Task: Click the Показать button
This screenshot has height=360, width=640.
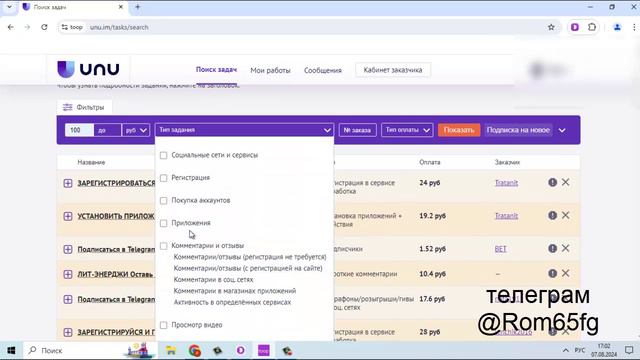Action: 459,130
